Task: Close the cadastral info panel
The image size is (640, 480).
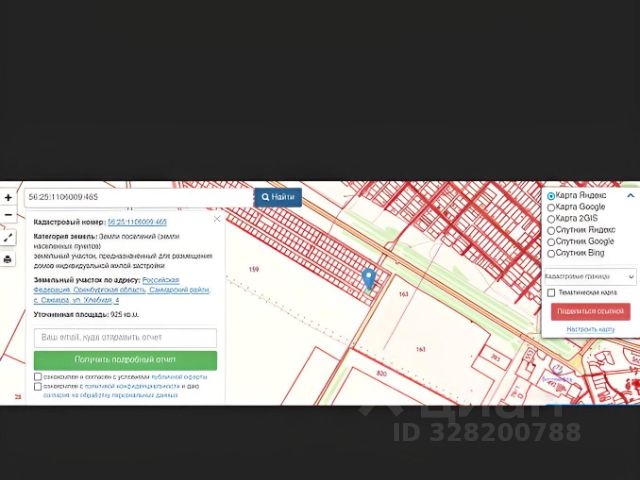Action: [x=217, y=219]
